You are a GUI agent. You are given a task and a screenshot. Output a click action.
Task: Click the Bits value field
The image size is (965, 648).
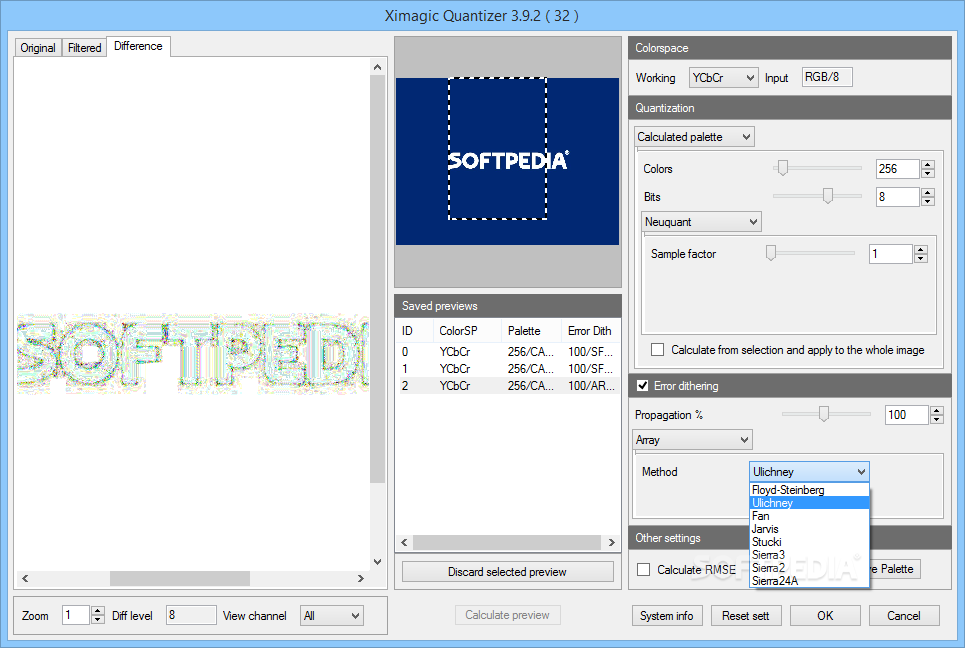pos(897,197)
